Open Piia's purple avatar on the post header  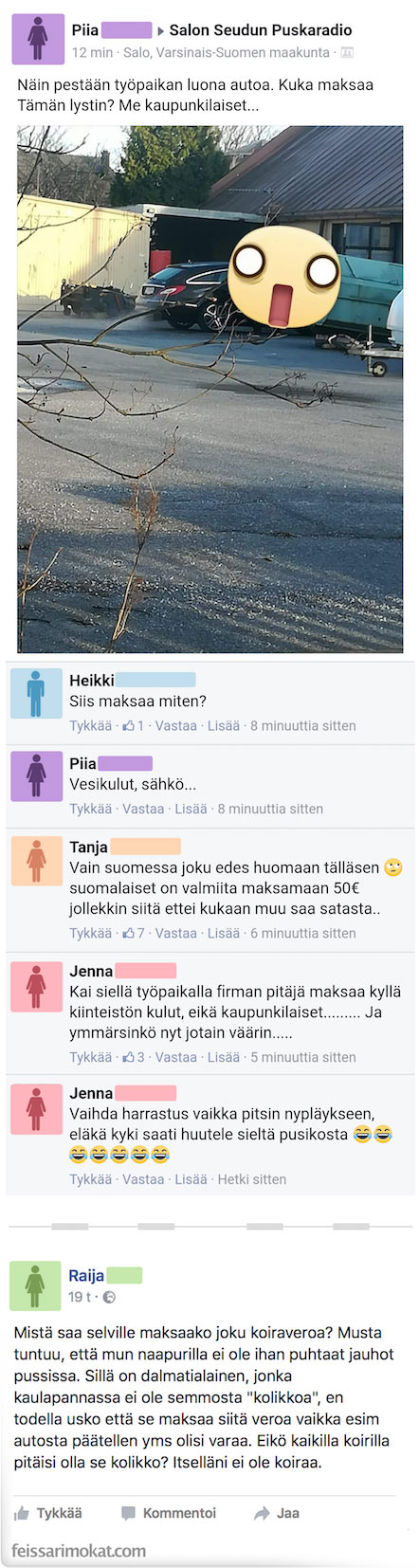point(38,39)
